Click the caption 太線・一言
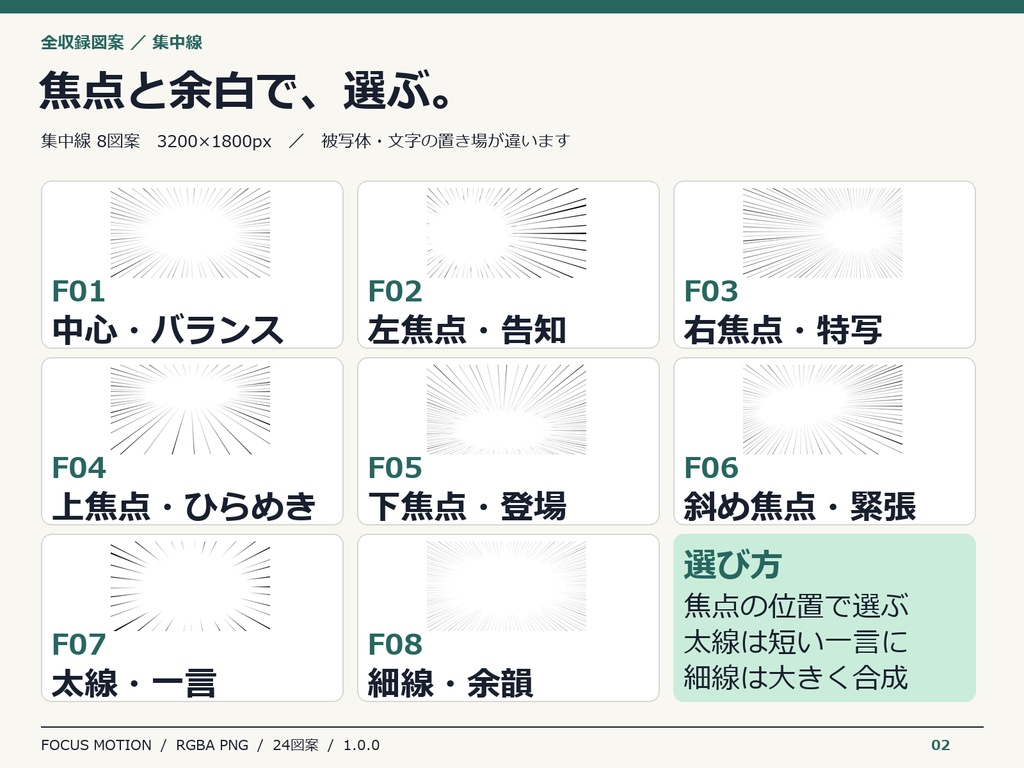1024x768 pixels. point(134,683)
